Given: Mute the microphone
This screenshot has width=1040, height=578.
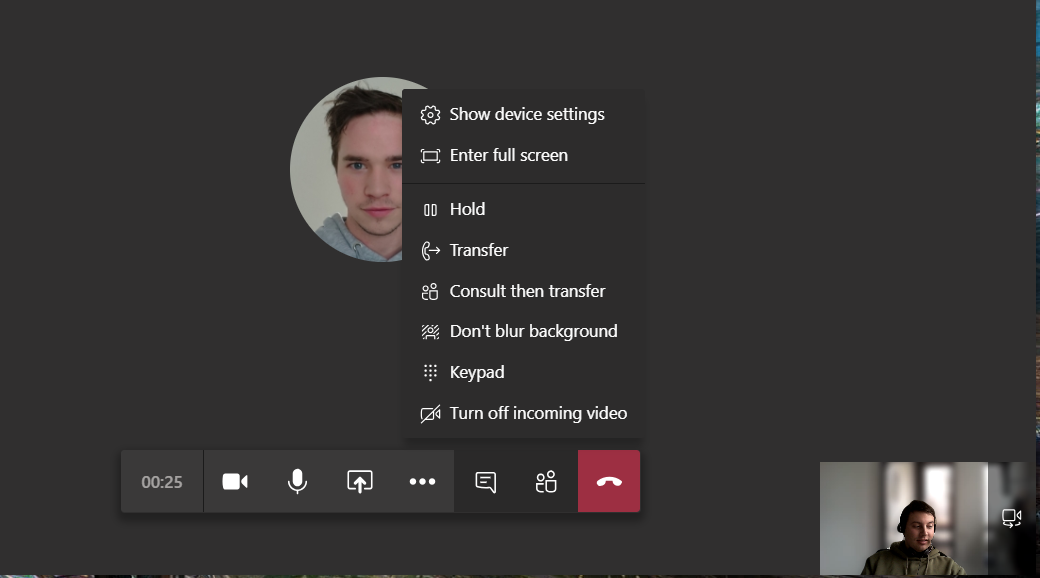Looking at the screenshot, I should tap(297, 482).
